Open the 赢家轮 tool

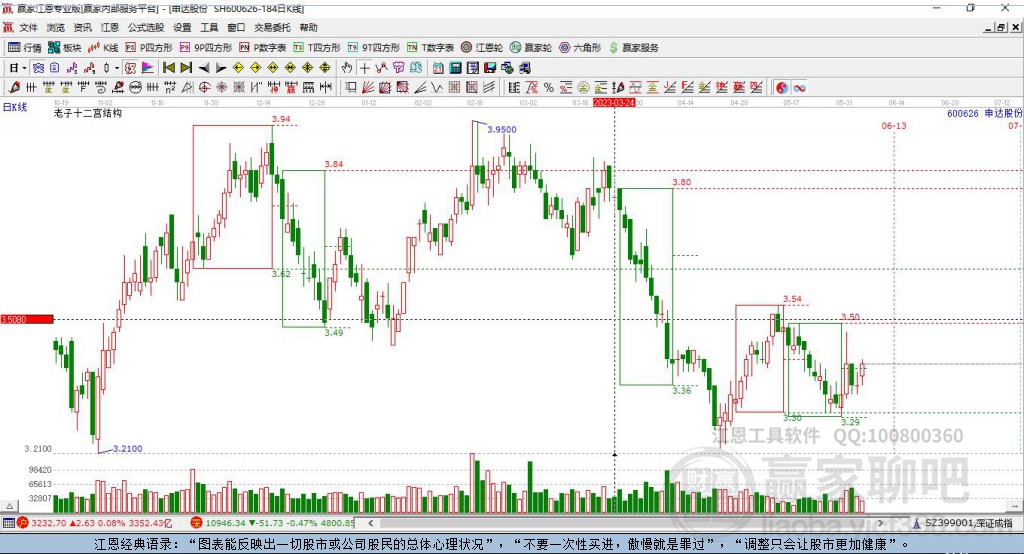(x=531, y=48)
